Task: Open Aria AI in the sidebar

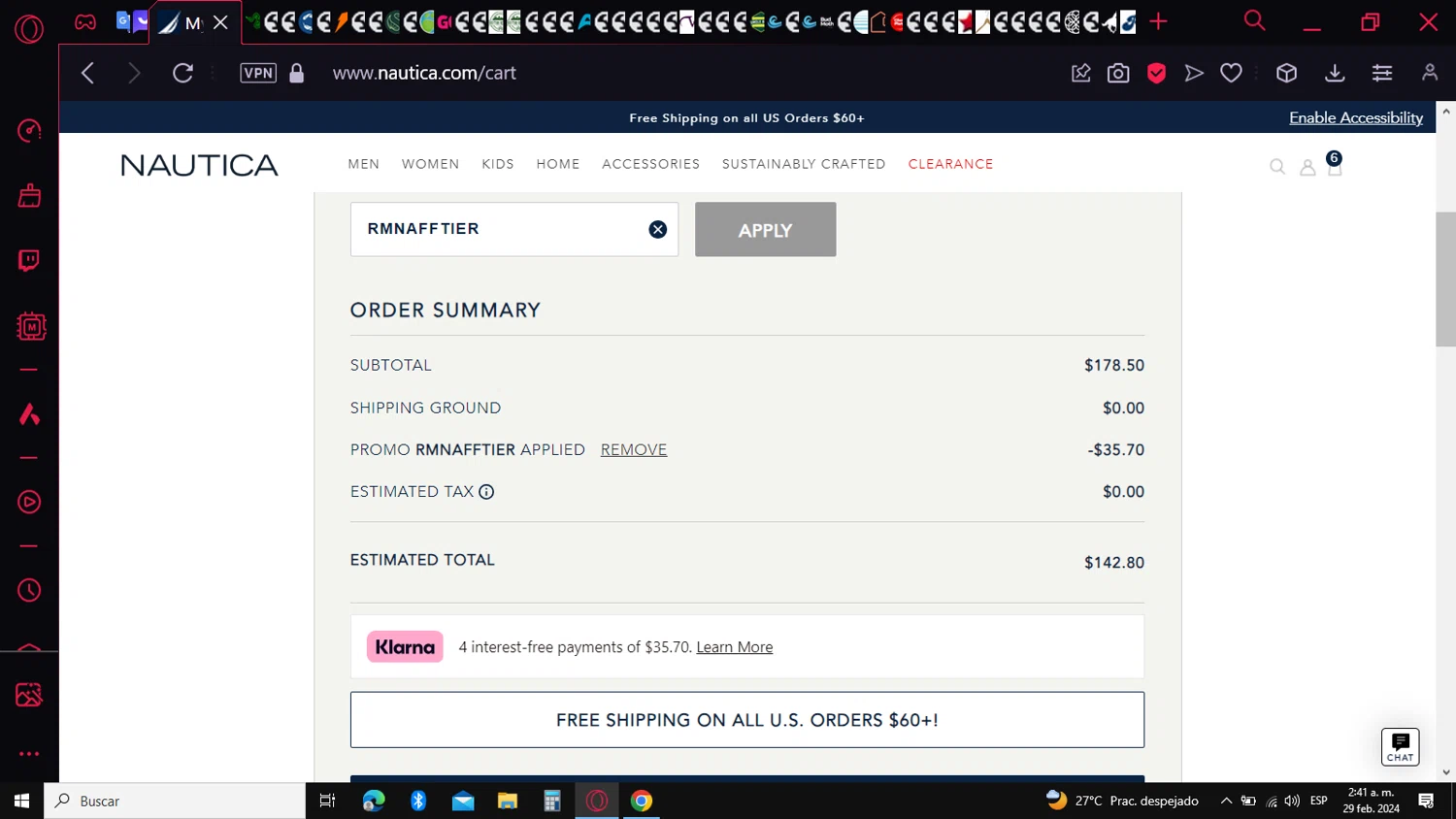Action: tap(29, 414)
